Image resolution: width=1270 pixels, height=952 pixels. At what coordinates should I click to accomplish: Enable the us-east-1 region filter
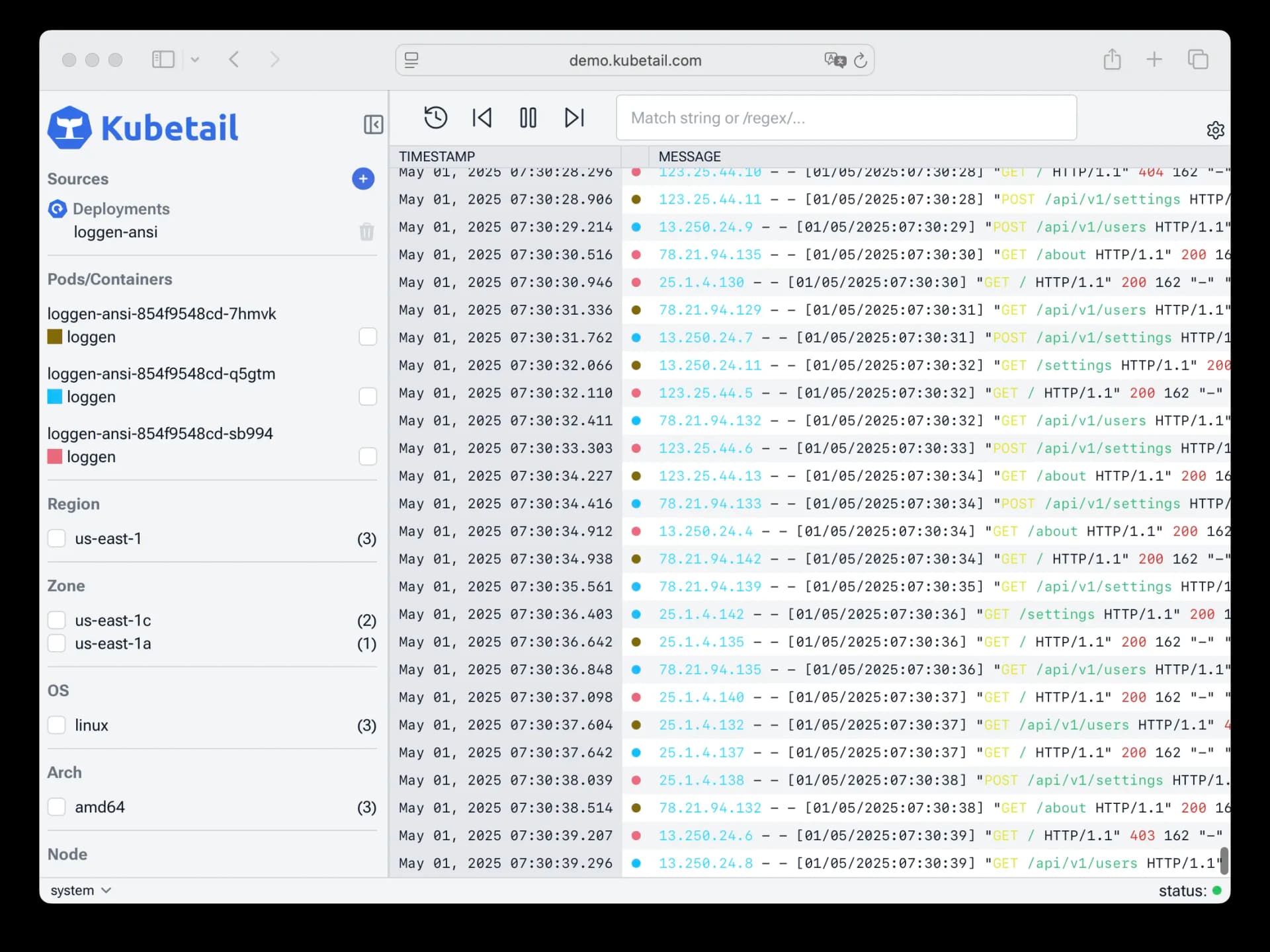coord(57,538)
